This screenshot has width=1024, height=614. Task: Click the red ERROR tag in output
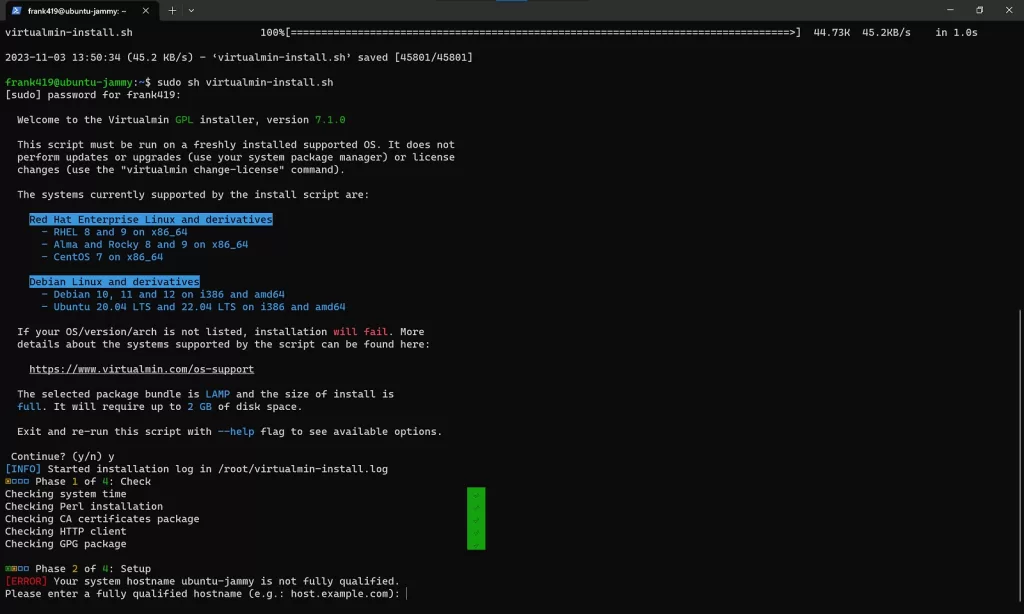click(x=26, y=581)
